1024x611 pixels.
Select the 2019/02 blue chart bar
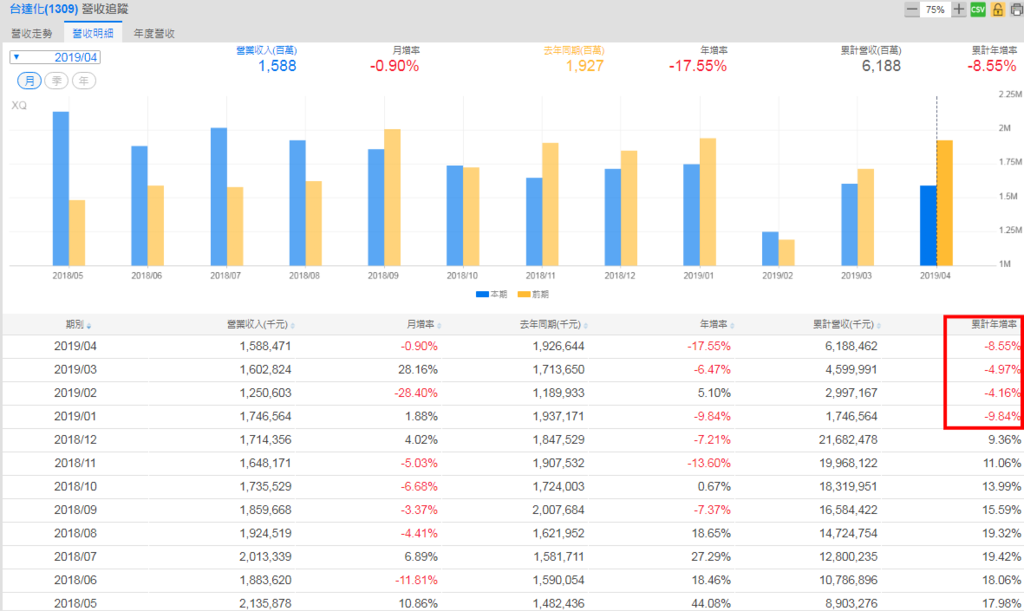[x=770, y=249]
